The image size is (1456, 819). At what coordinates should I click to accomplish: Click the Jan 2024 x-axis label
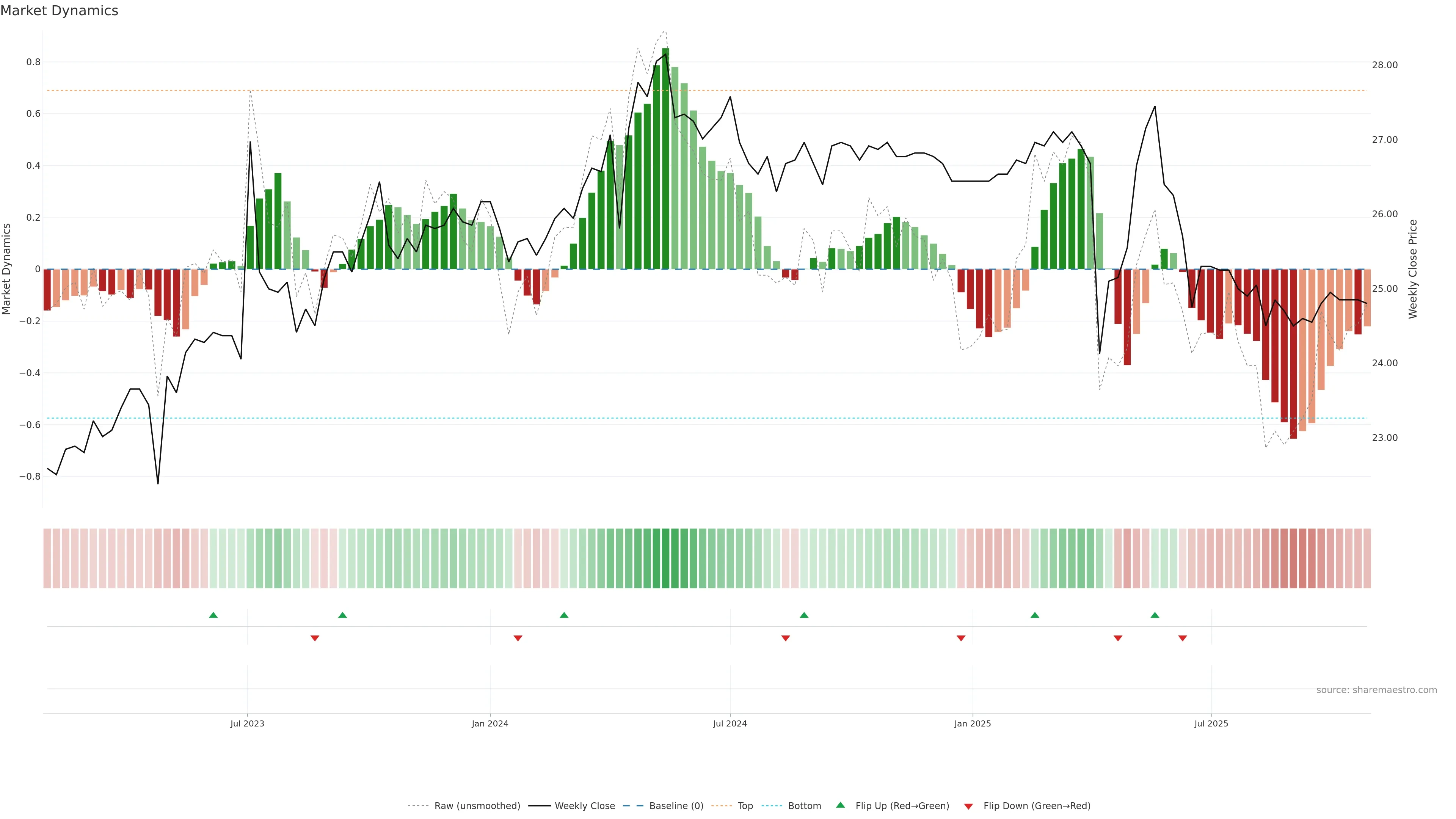tap(490, 723)
